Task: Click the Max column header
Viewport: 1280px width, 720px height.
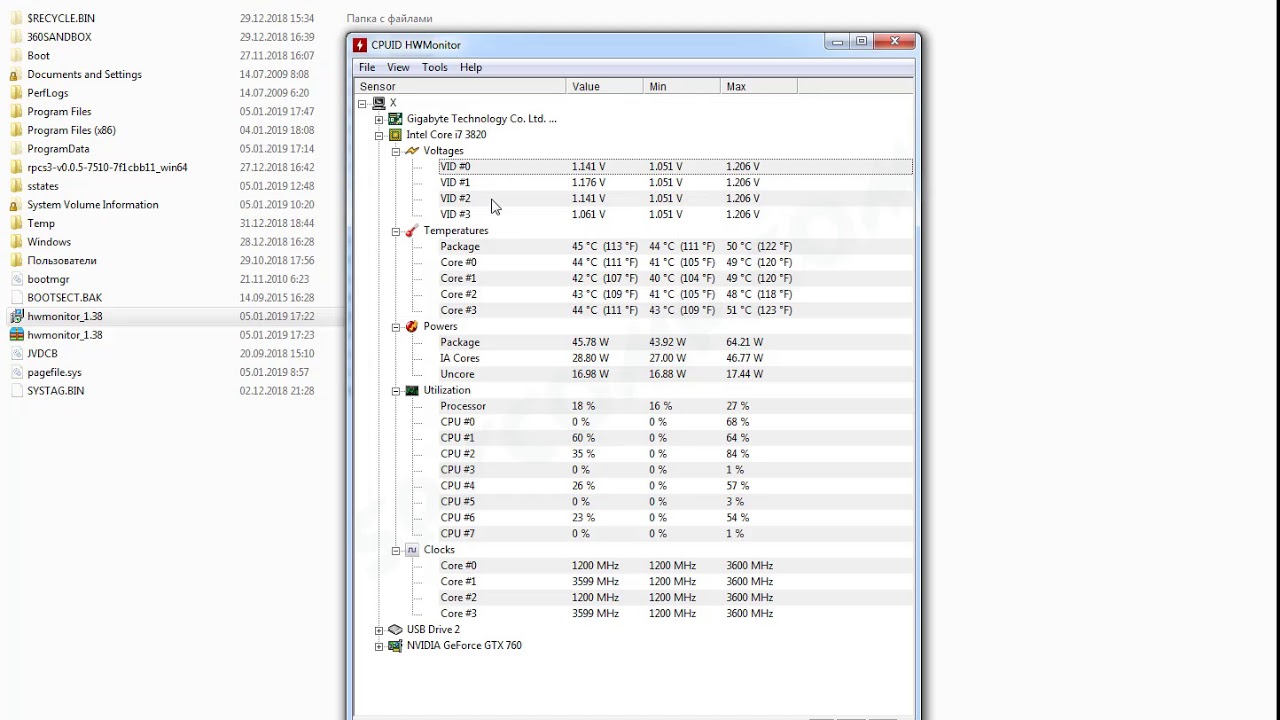Action: click(x=758, y=87)
